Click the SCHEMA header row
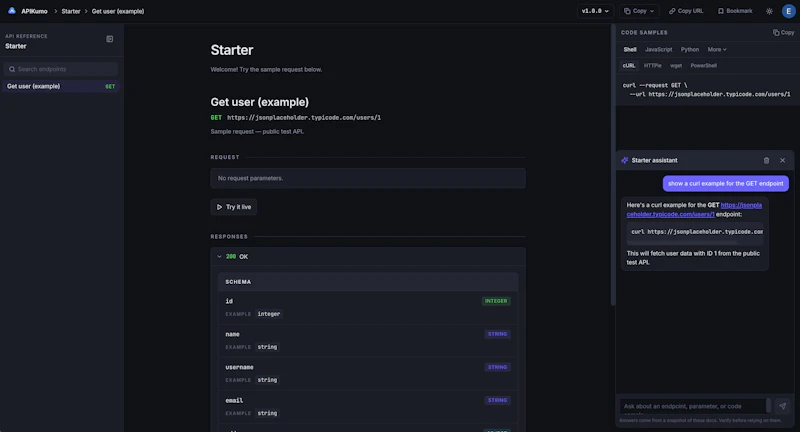 [368, 282]
